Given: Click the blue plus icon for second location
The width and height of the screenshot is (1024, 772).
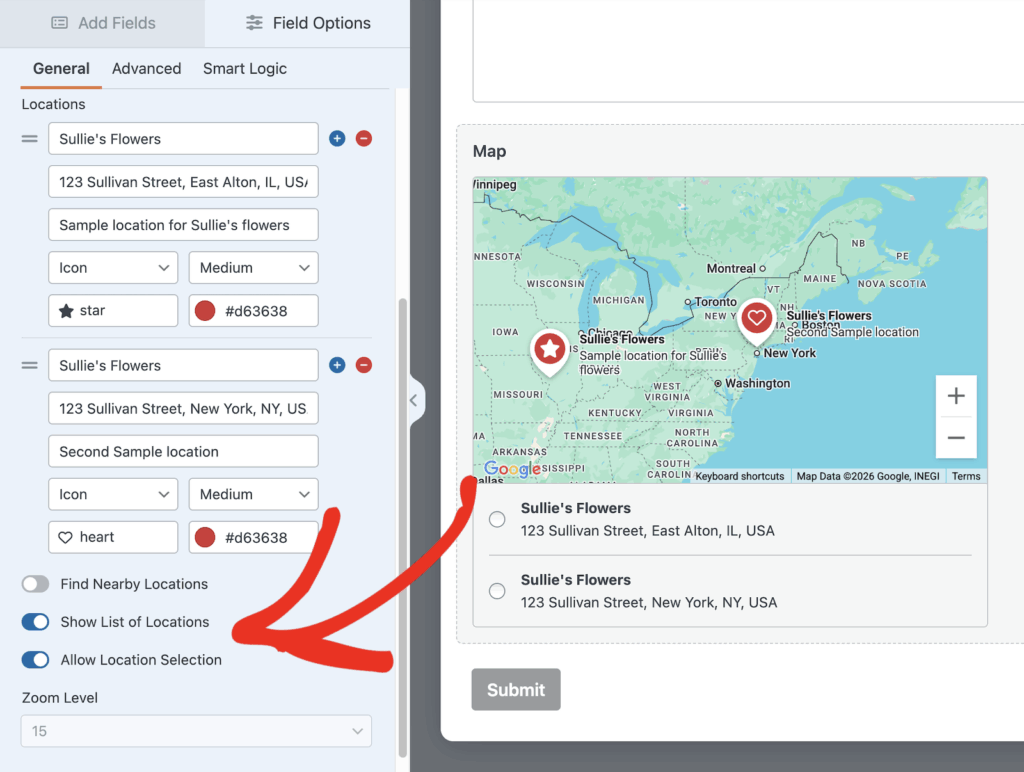Looking at the screenshot, I should [x=337, y=366].
